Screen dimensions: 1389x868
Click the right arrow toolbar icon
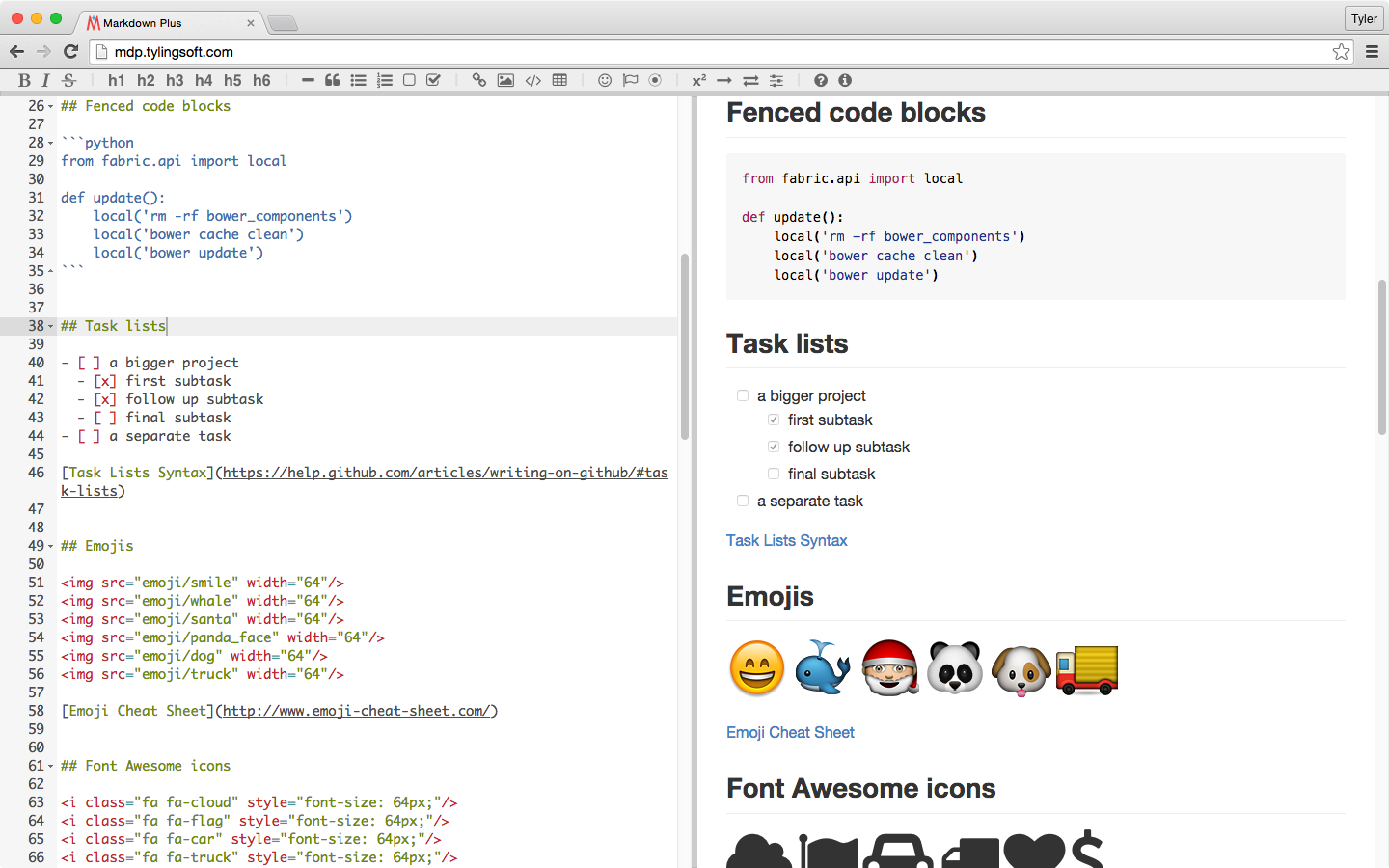pyautogui.click(x=724, y=81)
